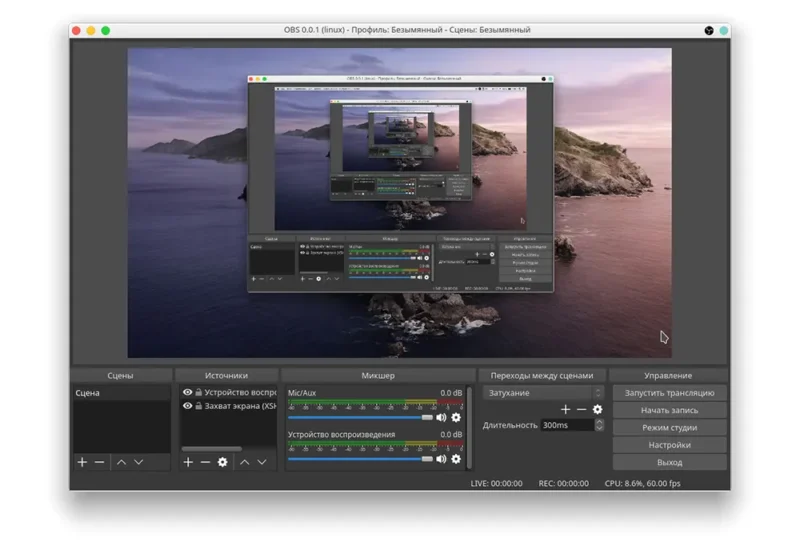The width and height of the screenshot is (800, 546).
Task: Move the source up in the Источники list
Action: (244, 462)
